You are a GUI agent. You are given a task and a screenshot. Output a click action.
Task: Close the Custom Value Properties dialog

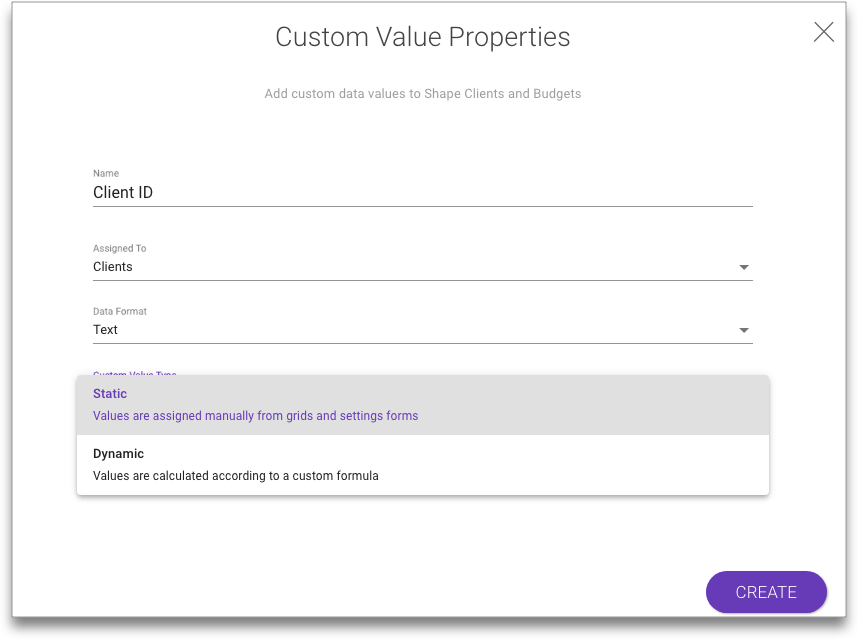point(823,32)
